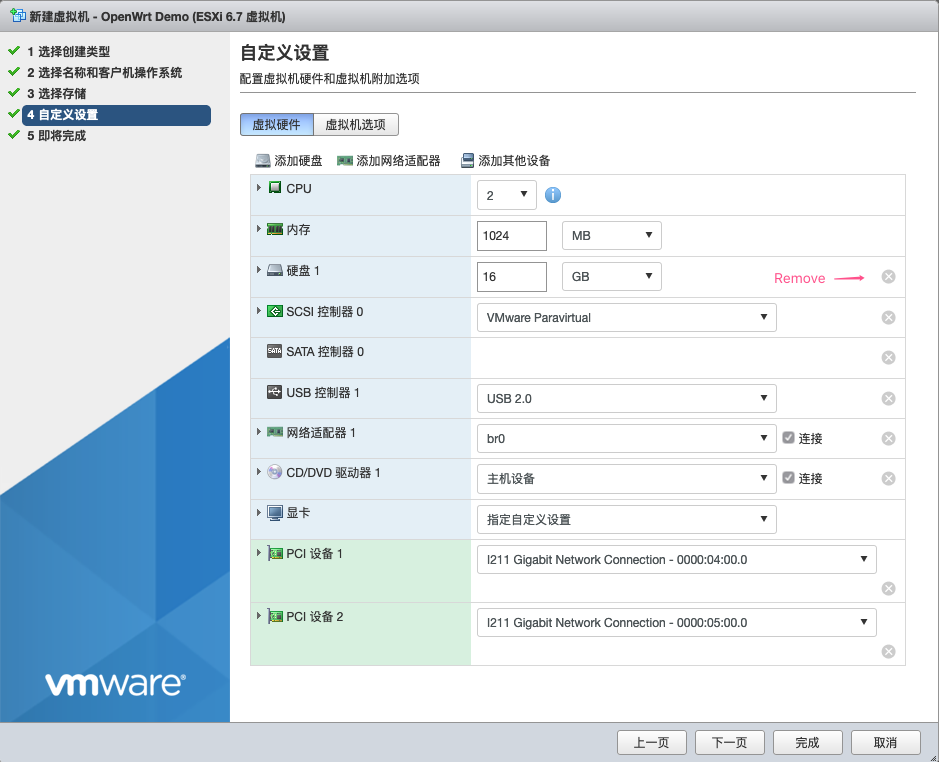The image size is (939, 762).
Task: Expand the PCI 设备 1 row
Action: (x=259, y=553)
